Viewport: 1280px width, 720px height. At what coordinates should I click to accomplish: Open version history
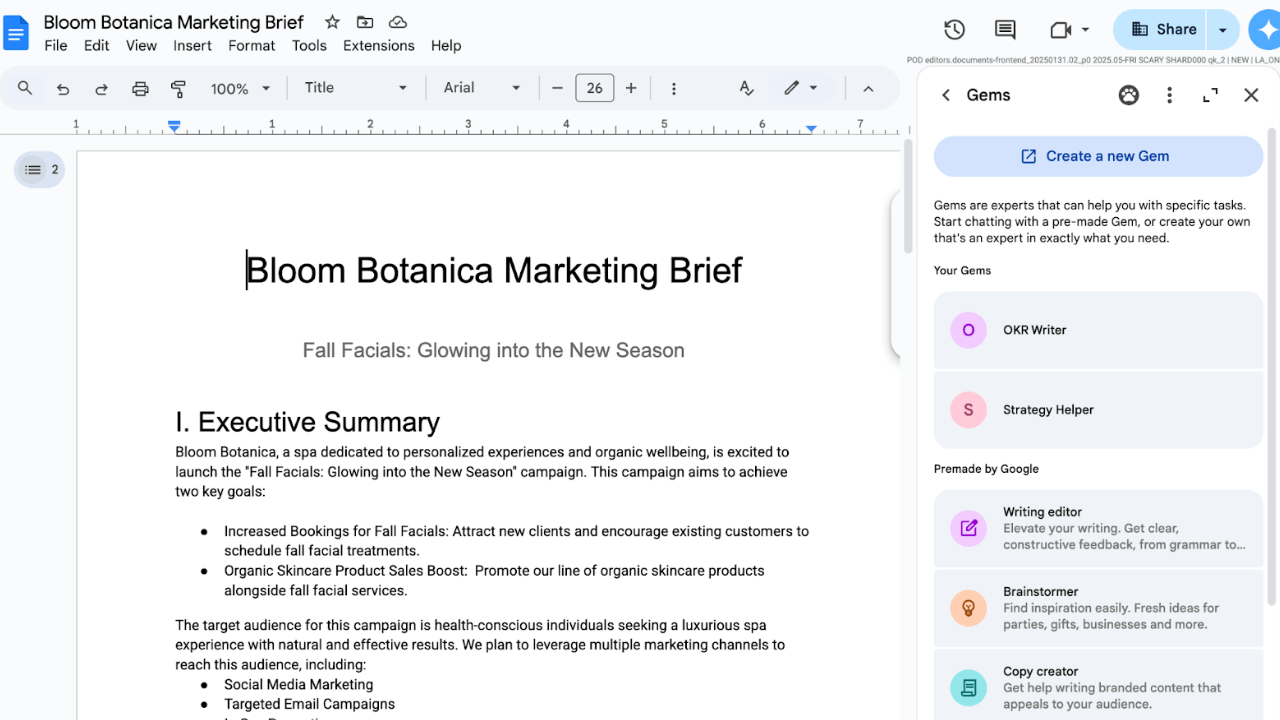click(953, 29)
